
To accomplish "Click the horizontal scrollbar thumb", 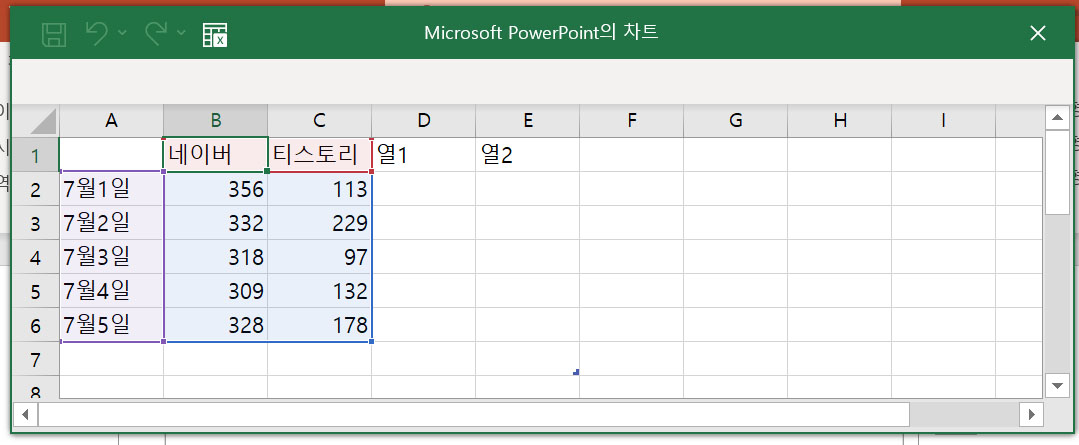I will (x=473, y=414).
